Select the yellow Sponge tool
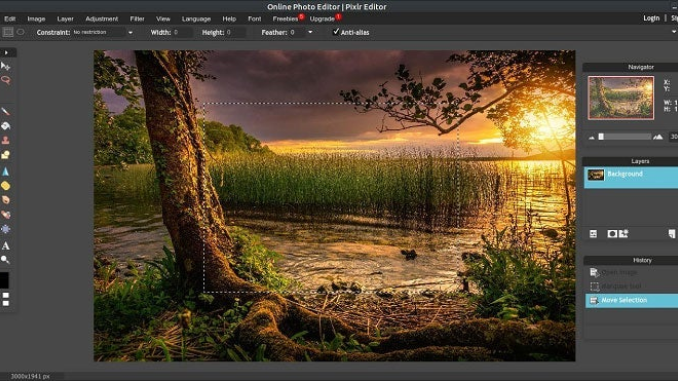 point(6,186)
